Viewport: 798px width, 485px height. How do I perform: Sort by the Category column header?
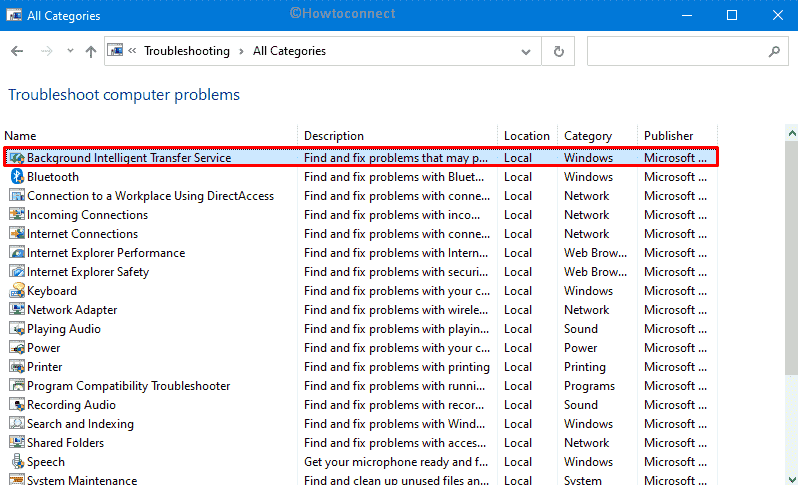(x=588, y=136)
